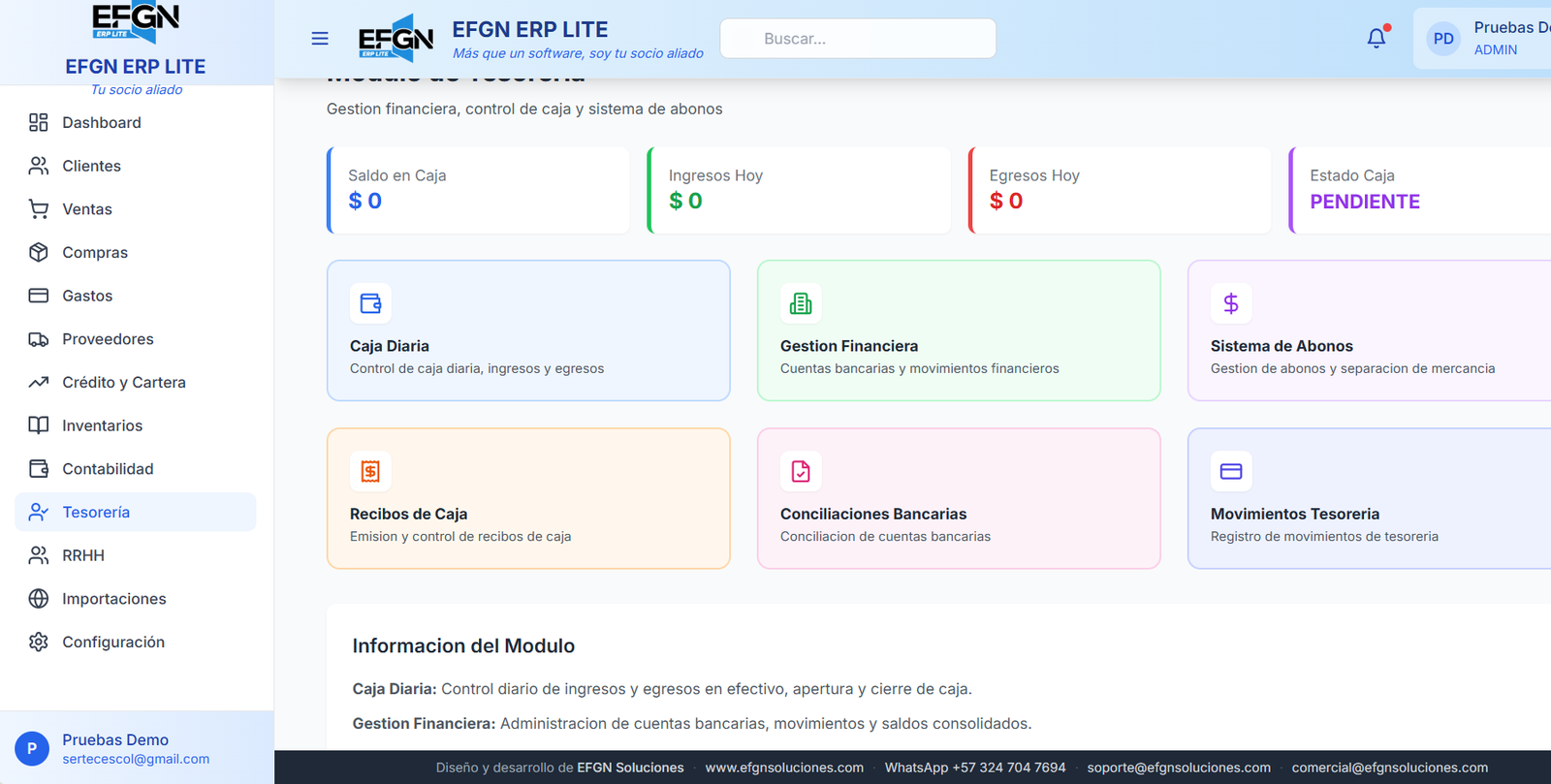This screenshot has width=1551, height=784.
Task: Click the PENDIENTE caja status text
Action: point(1365,202)
